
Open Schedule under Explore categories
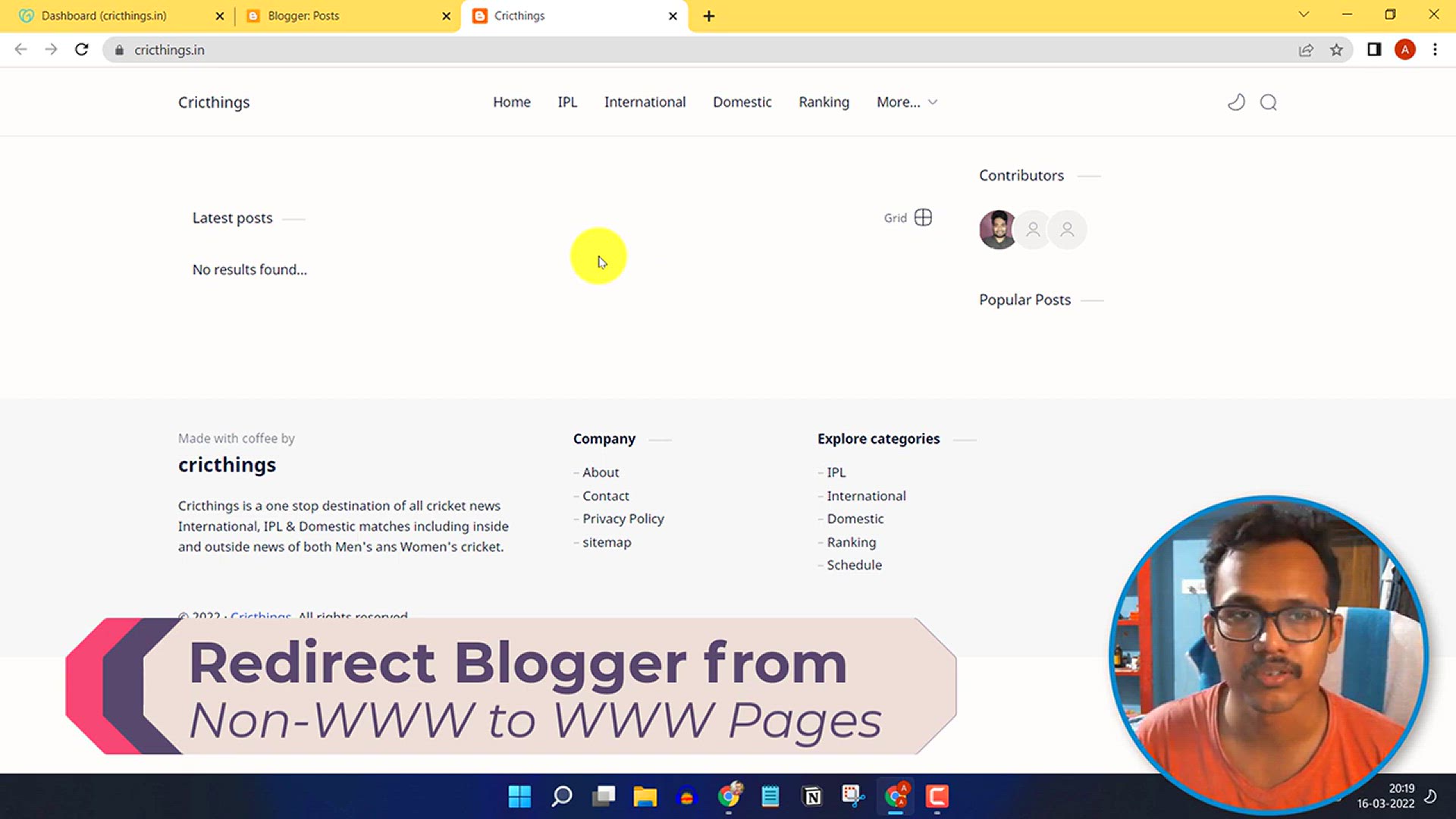point(855,565)
